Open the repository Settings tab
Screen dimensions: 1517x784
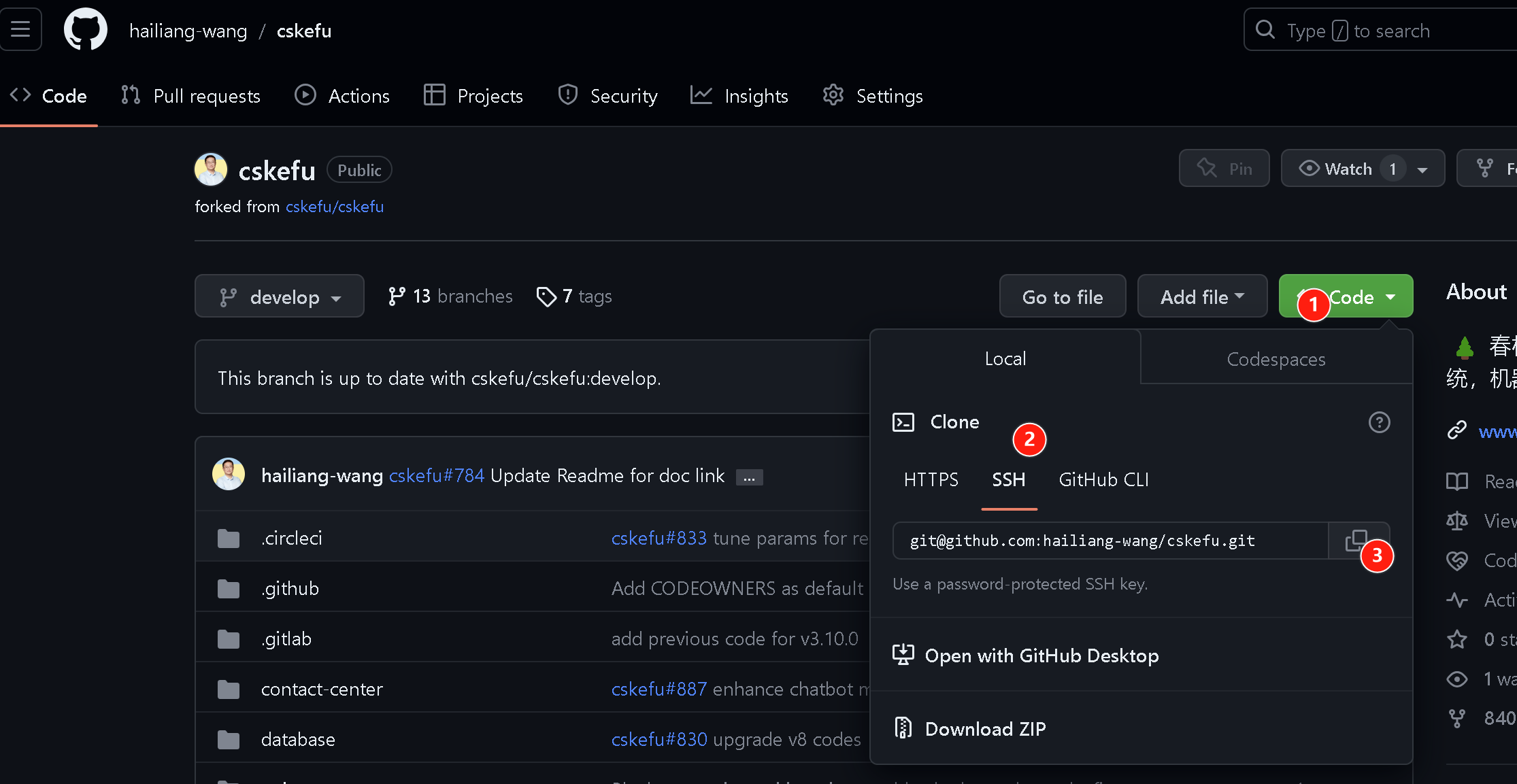(x=873, y=96)
